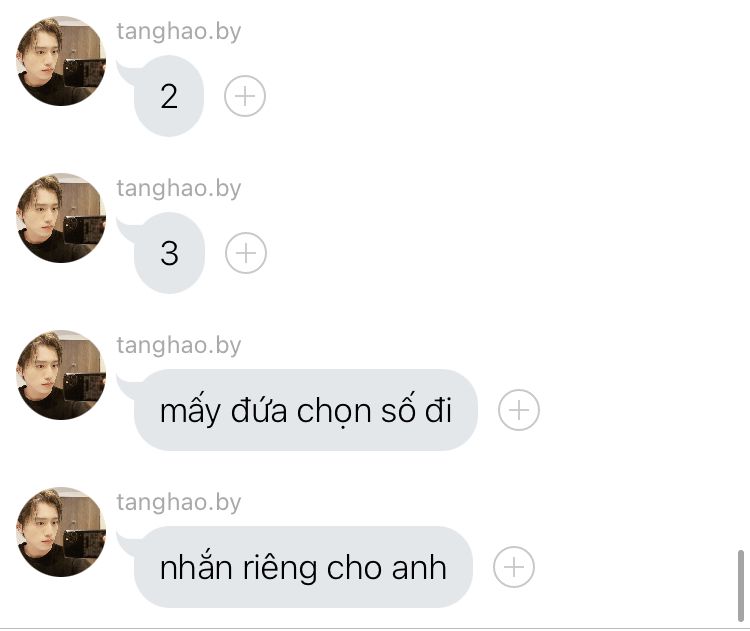
Task: Select the "2" message bubble
Action: click(169, 96)
